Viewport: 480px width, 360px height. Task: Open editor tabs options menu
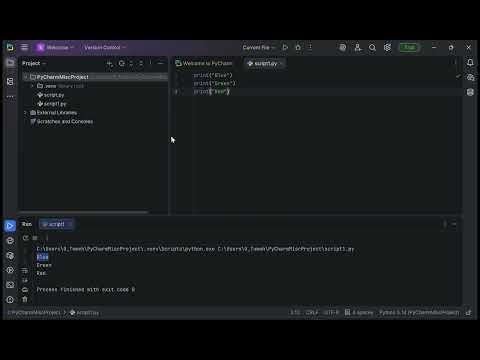[x=455, y=63]
